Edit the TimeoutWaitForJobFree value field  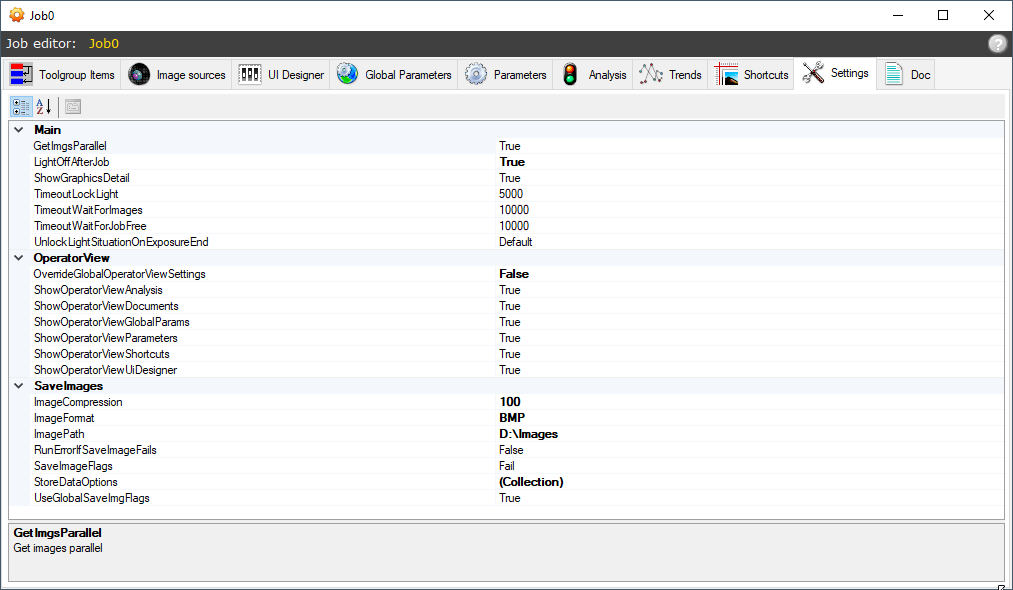[x=750, y=226]
